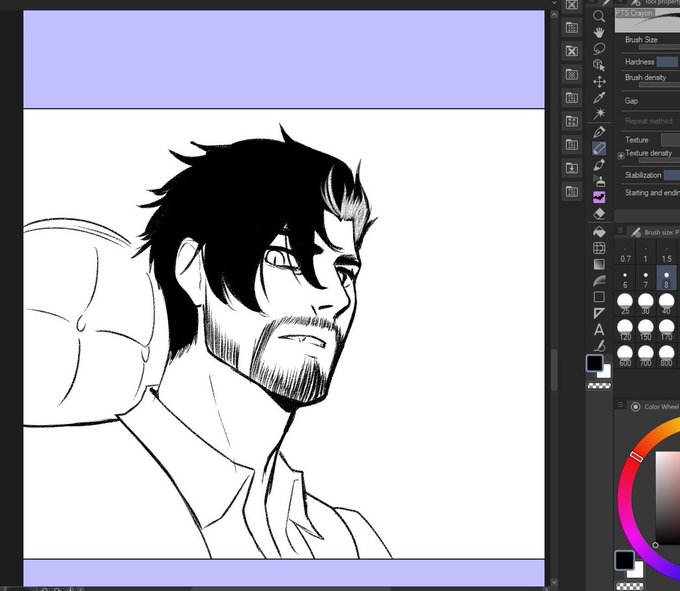This screenshot has width=680, height=591.
Task: Select the Correct line tool
Action: (x=599, y=346)
